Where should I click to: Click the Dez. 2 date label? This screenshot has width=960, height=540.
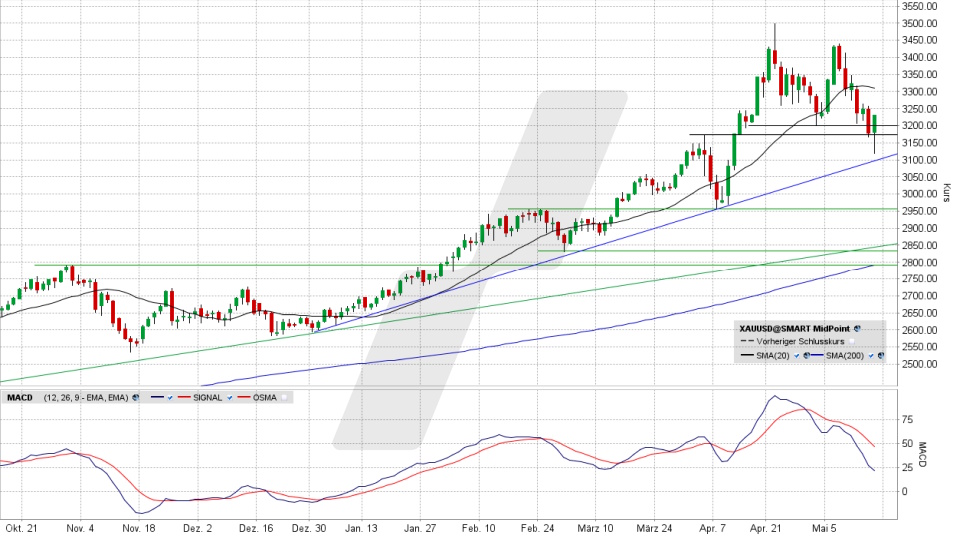tap(197, 528)
